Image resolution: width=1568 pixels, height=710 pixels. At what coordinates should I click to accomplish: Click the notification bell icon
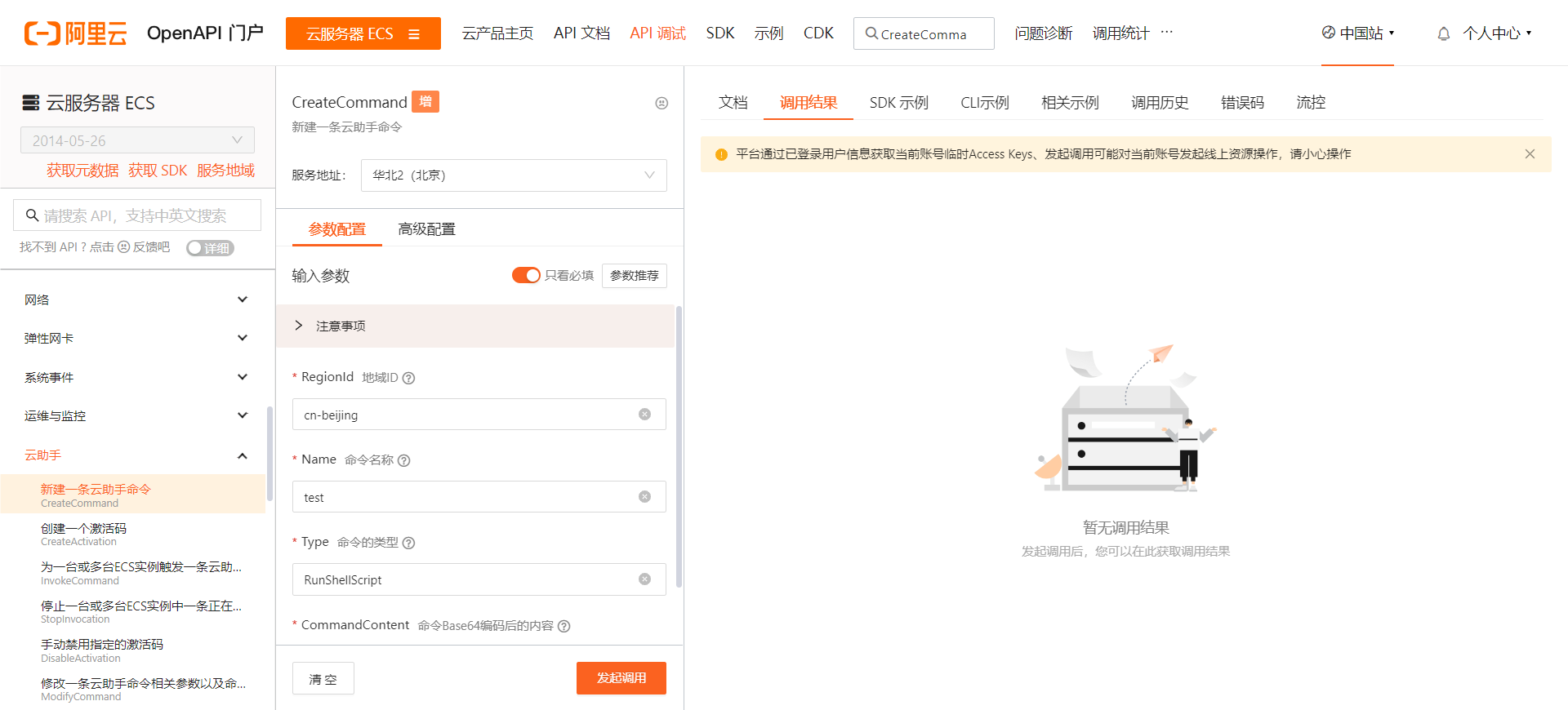click(1444, 33)
